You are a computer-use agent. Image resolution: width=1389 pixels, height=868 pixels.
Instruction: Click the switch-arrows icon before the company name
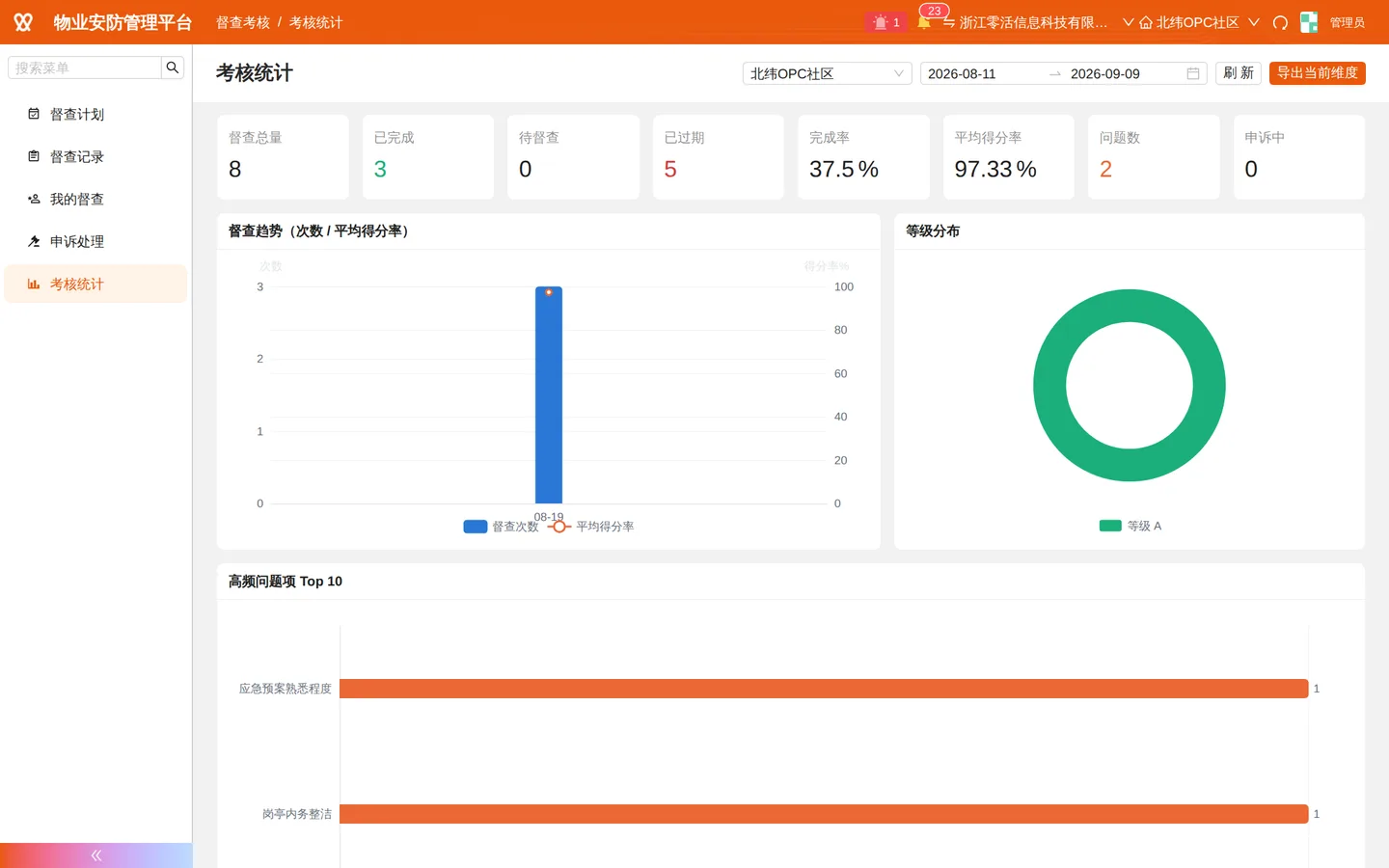tap(949, 22)
